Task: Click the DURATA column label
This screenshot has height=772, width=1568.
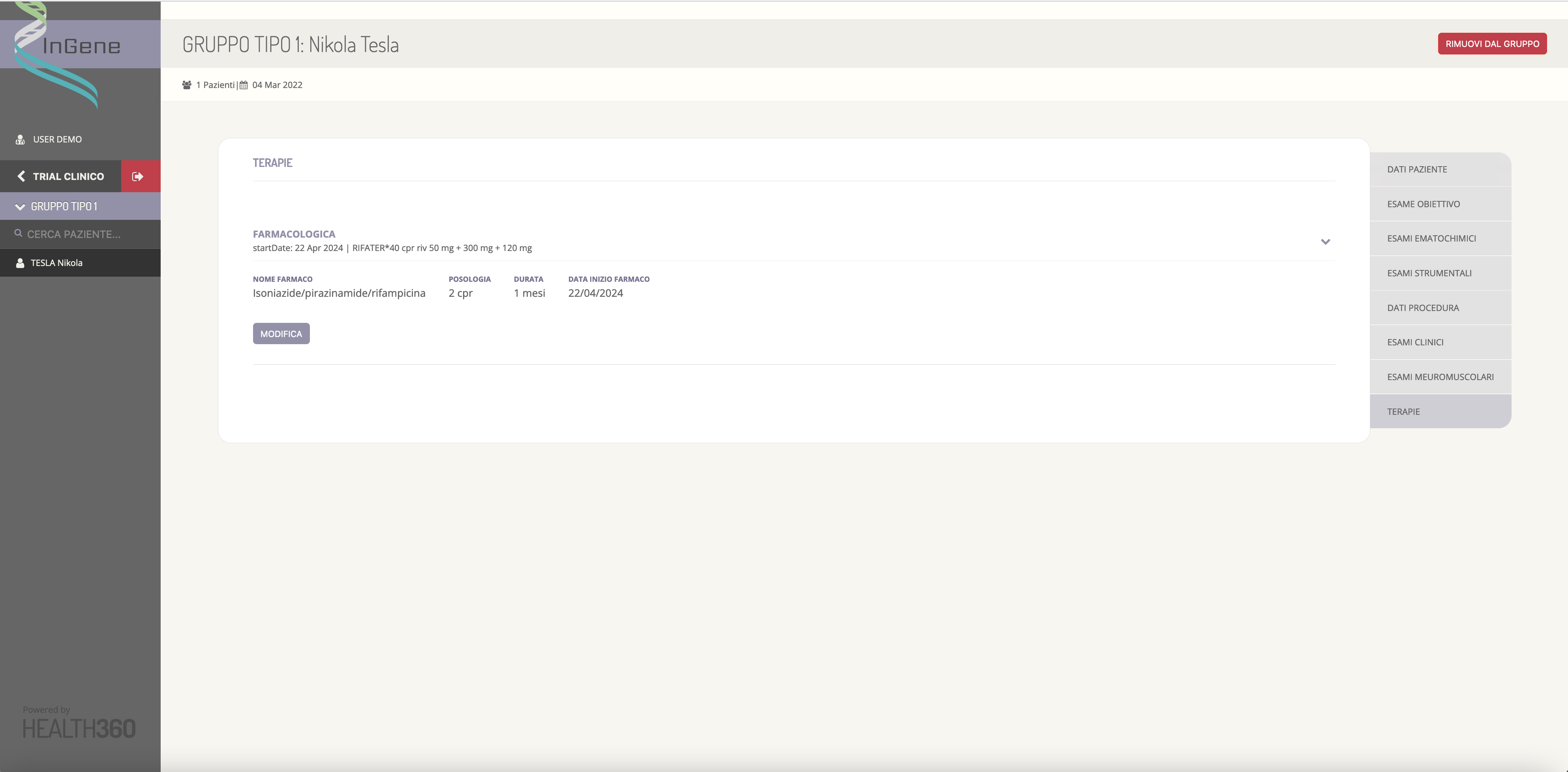Action: point(528,279)
